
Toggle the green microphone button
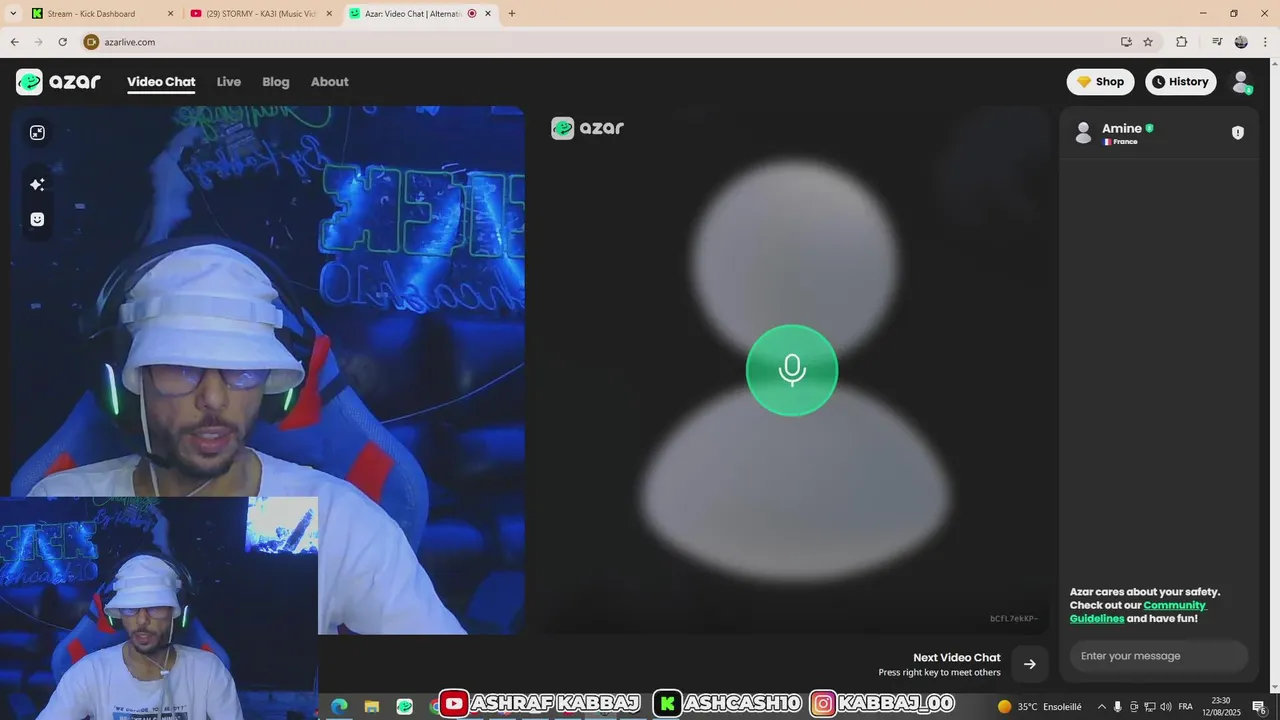click(x=792, y=370)
